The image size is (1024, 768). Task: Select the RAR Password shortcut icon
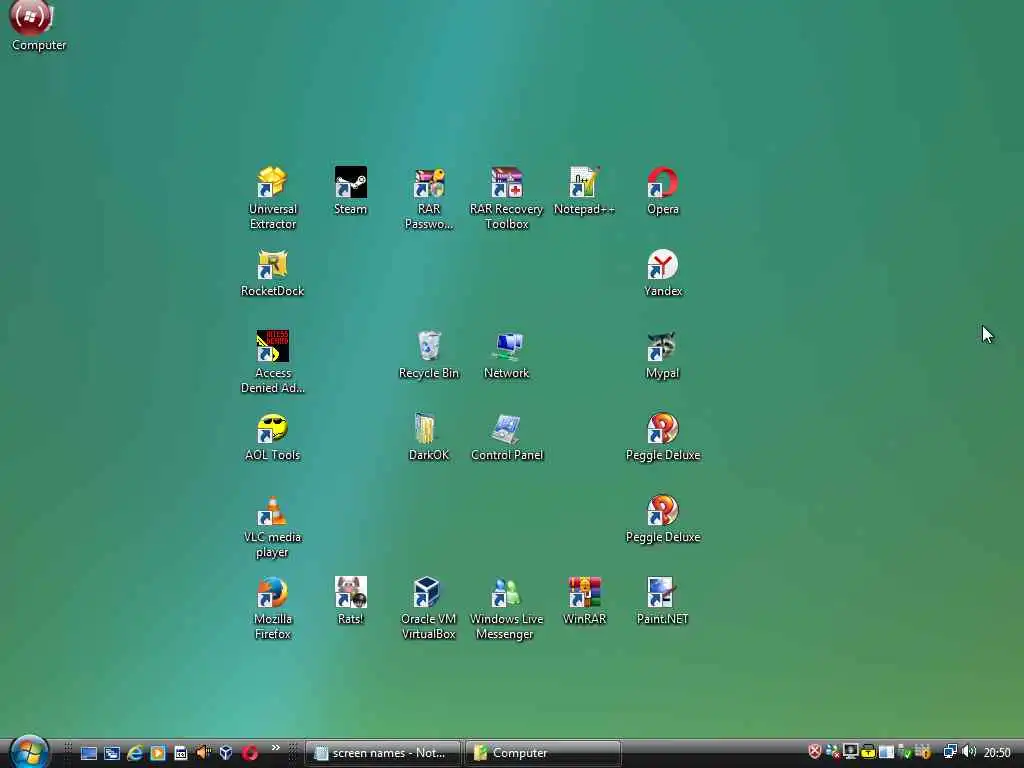[x=428, y=198]
